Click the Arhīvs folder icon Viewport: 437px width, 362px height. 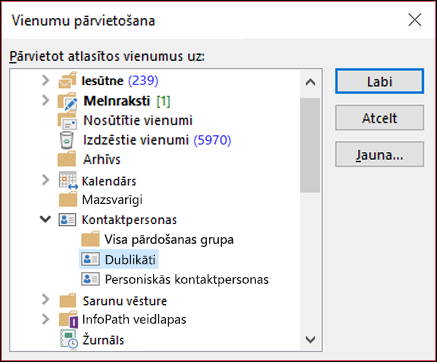tap(67, 159)
